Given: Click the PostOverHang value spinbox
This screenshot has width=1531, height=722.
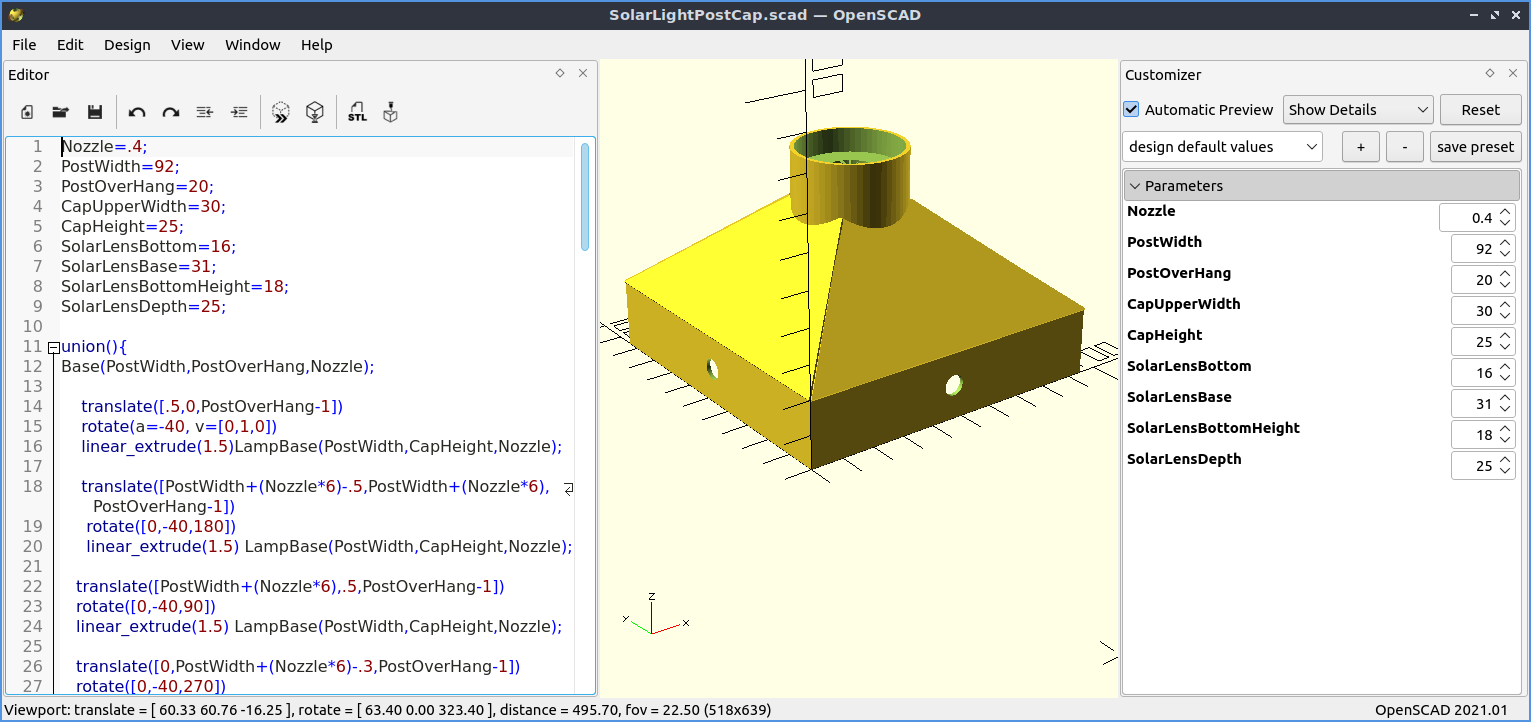Looking at the screenshot, I should click(1483, 280).
